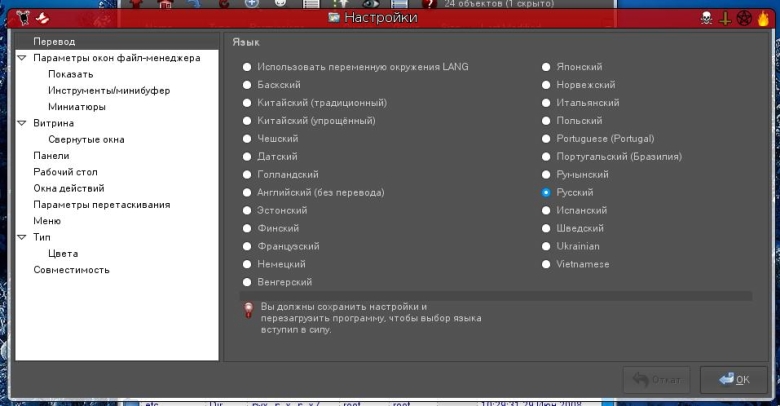Open 'Параметры окон файл-менеджера' section

(116, 58)
